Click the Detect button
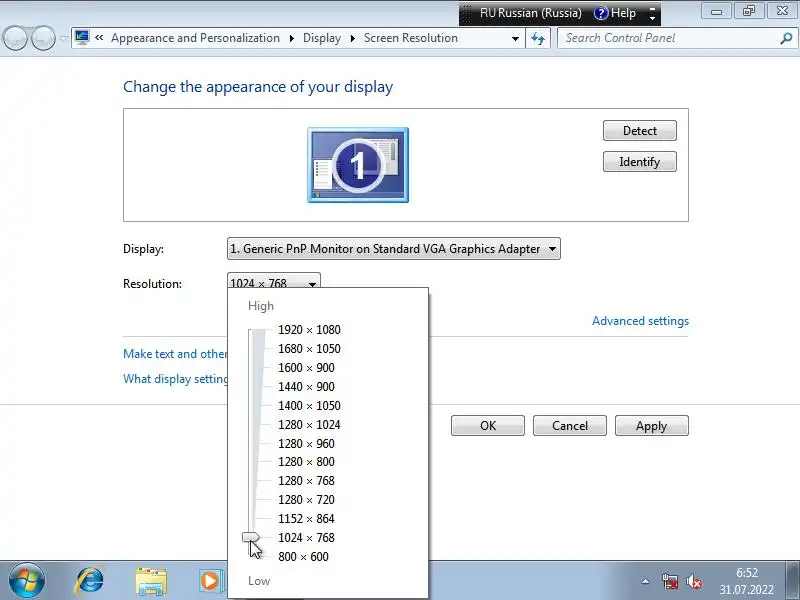The height and width of the screenshot is (600, 800). (x=639, y=131)
